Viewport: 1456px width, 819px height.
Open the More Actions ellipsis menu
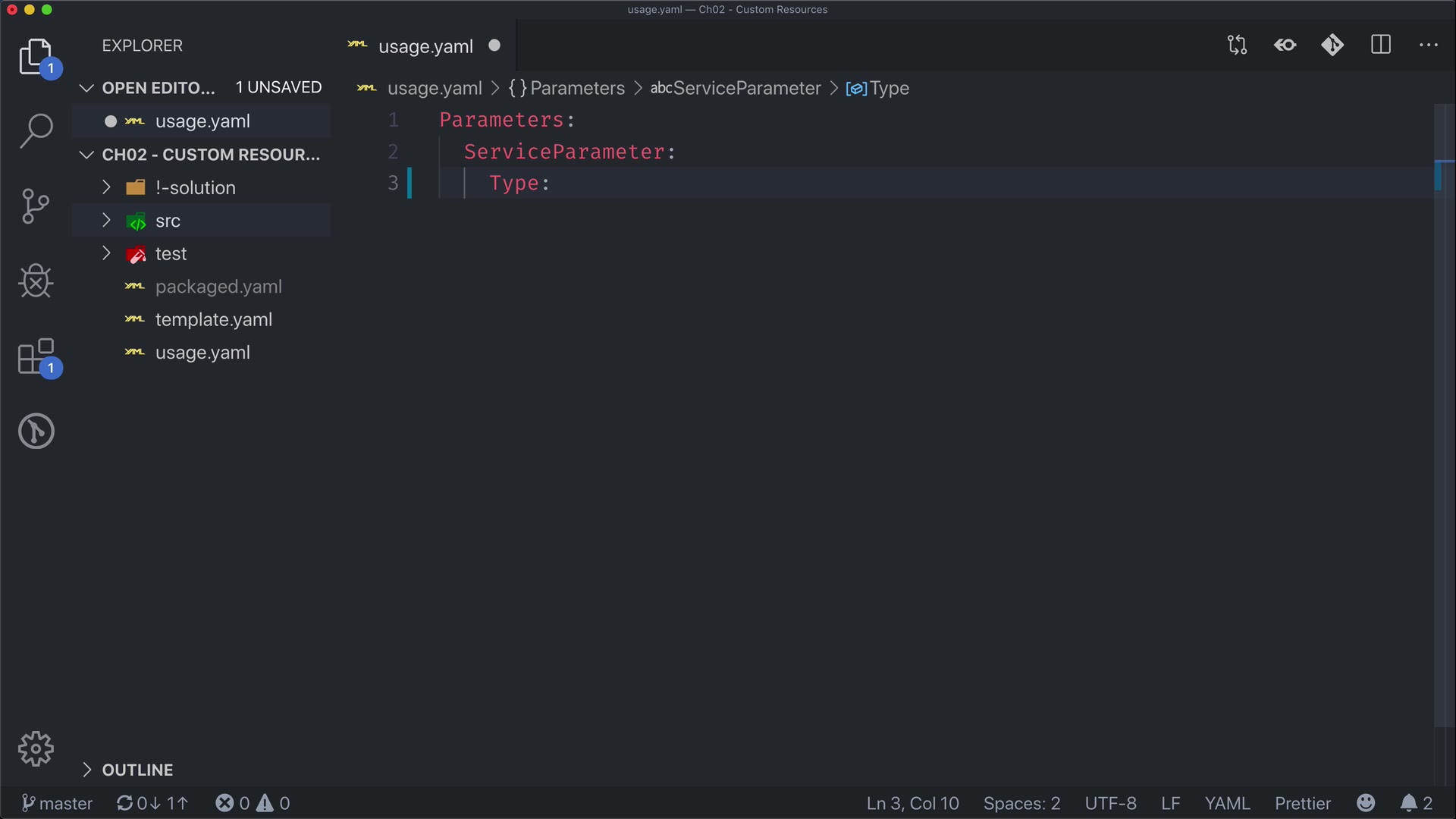(x=1429, y=45)
